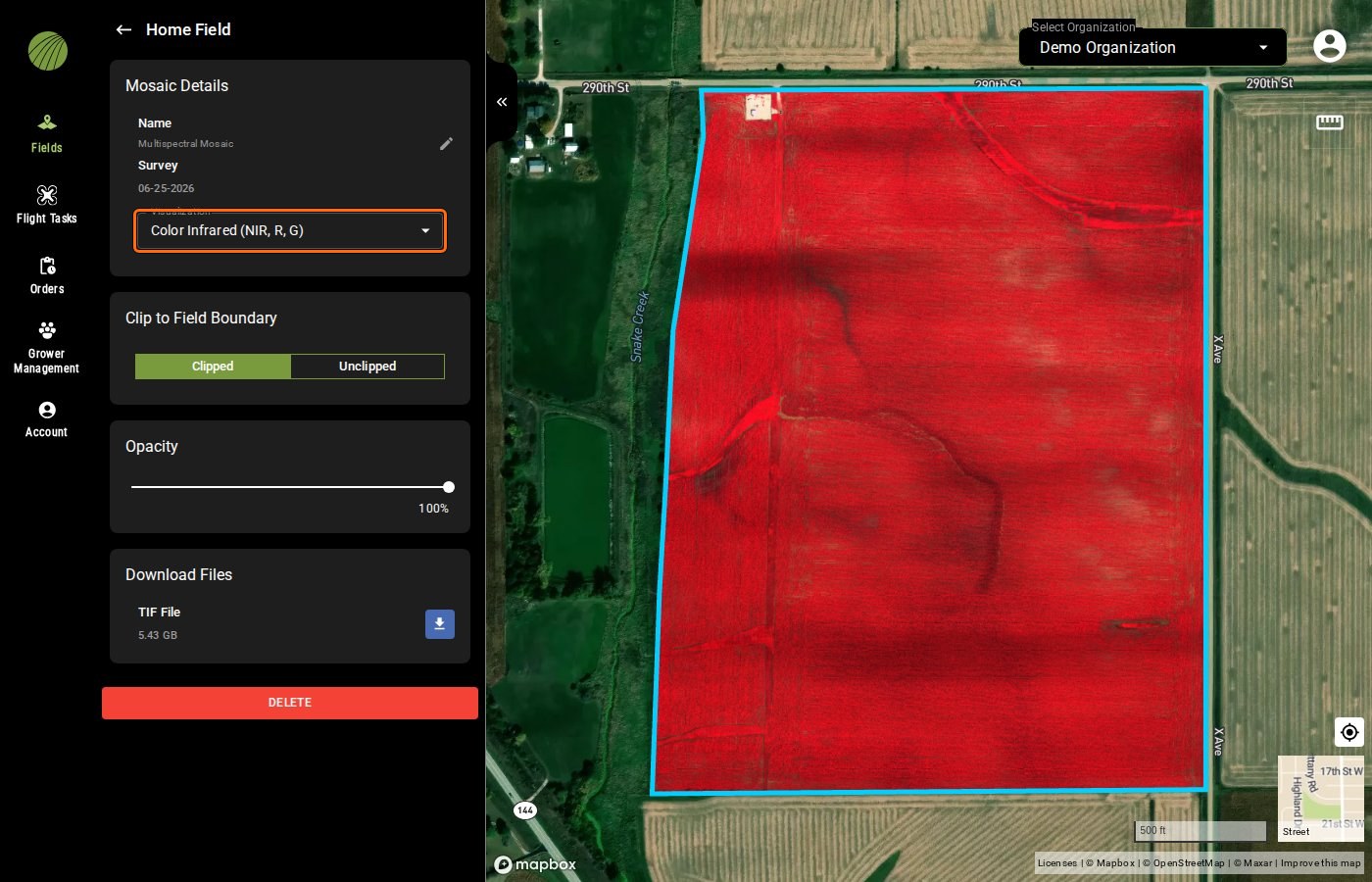
Task: Open the Mapbox attribution link
Action: (1110, 863)
